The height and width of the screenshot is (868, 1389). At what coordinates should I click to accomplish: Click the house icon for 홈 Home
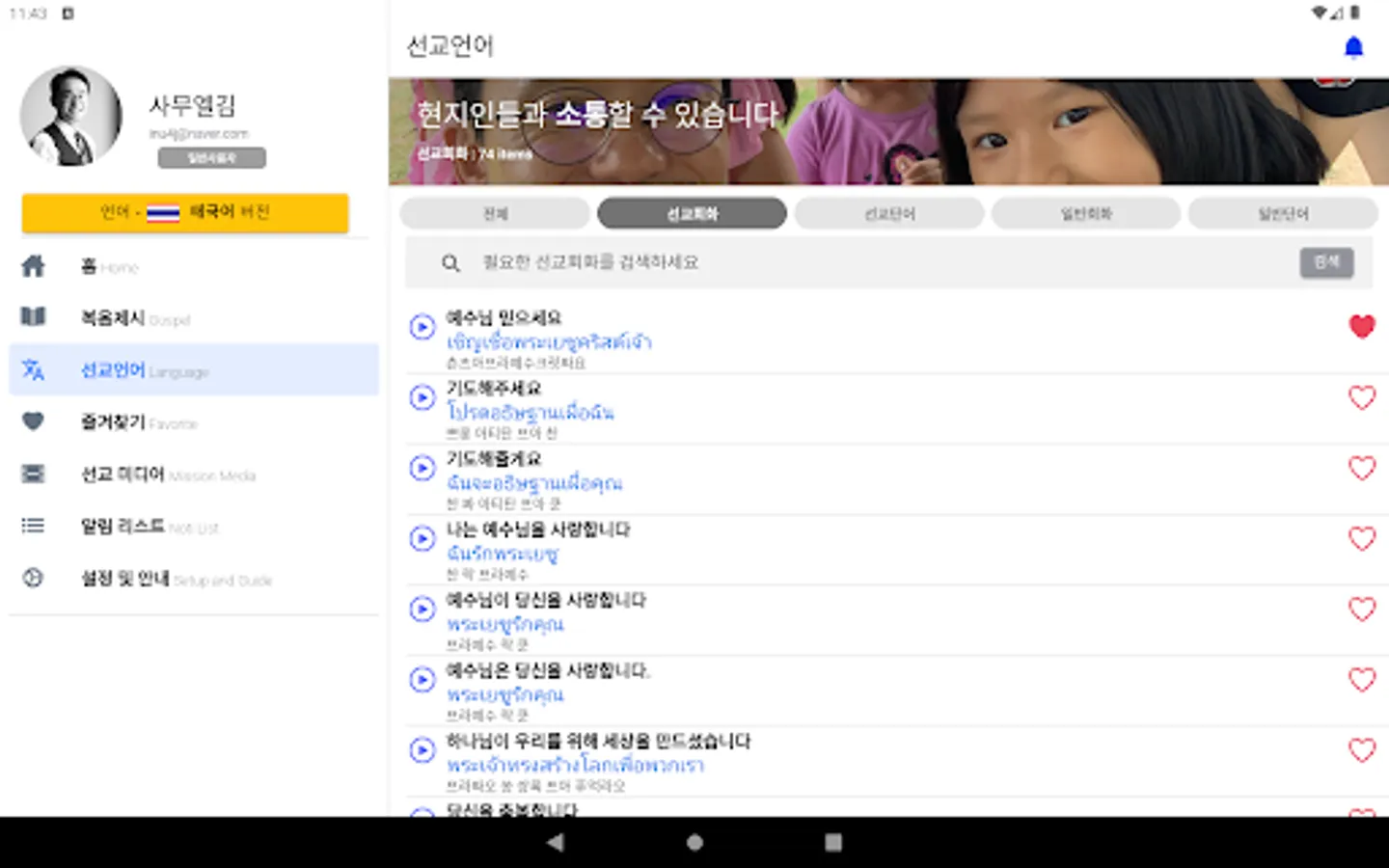tap(33, 266)
